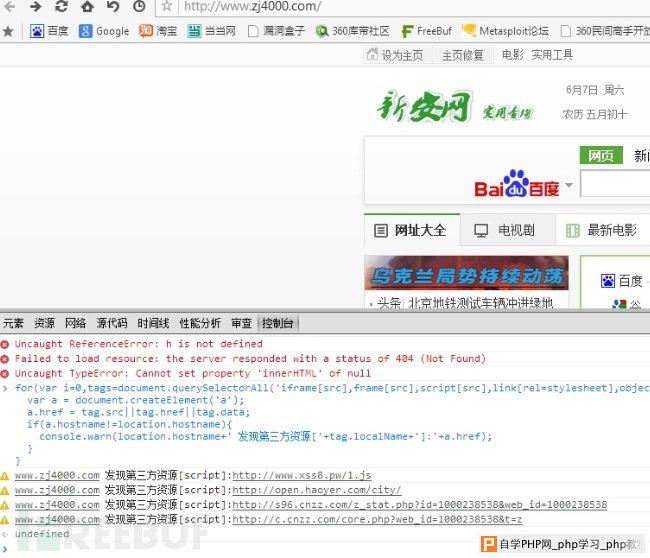
Task: Open the bookmarks star on the bookmarks bar
Action: pyautogui.click(x=8, y=31)
